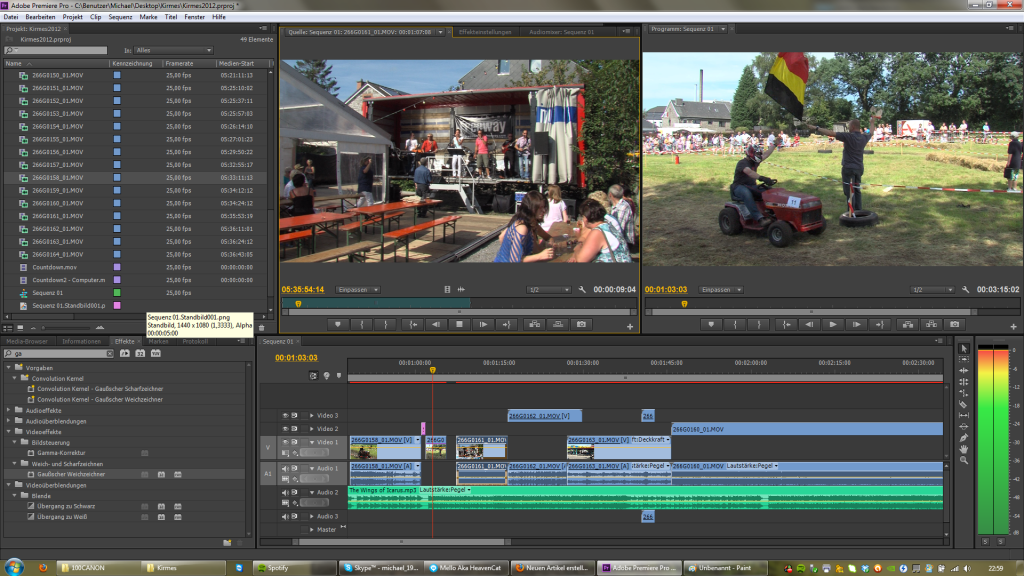Create new custom bin in Effects panel
This screenshot has width=1024, height=576.
[x=227, y=543]
